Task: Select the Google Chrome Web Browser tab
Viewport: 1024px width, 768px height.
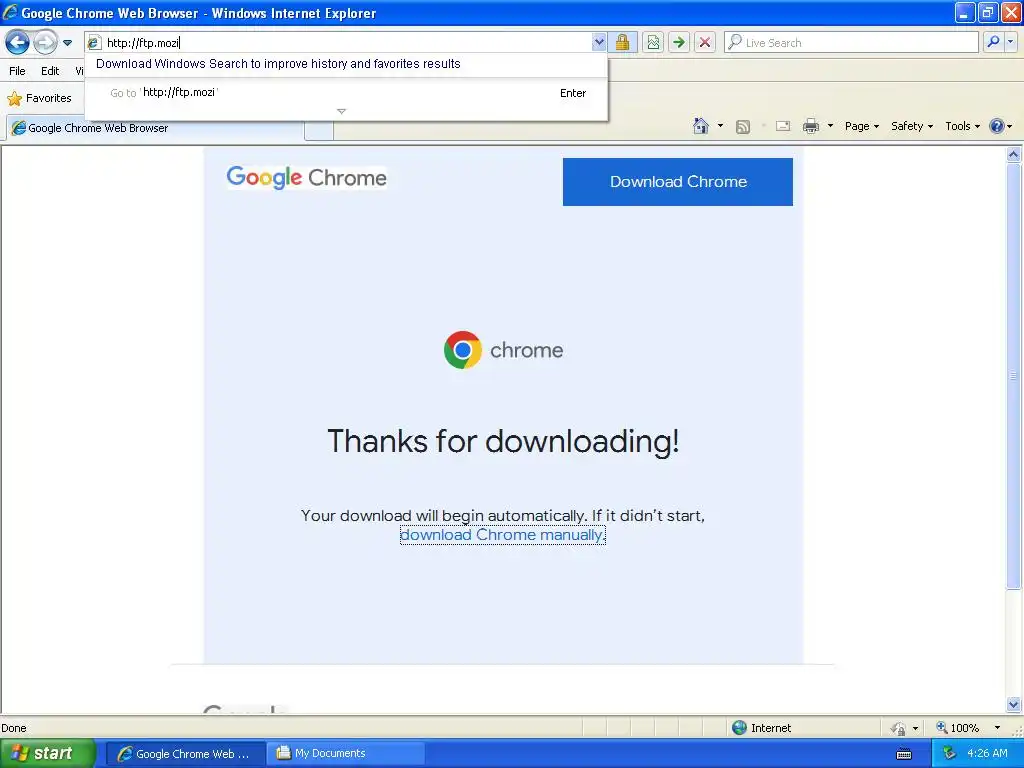Action: [x=156, y=128]
